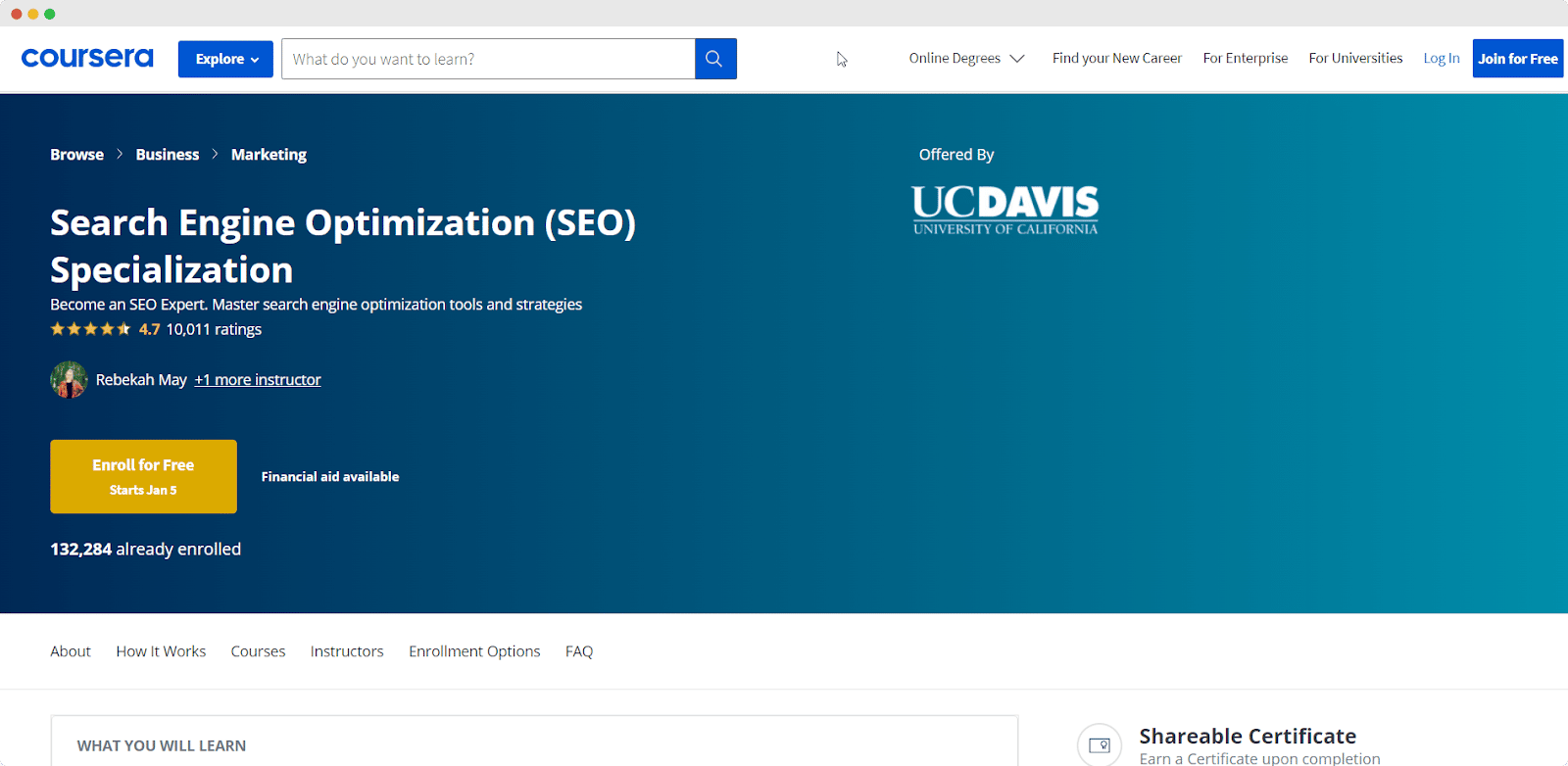Viewport: 1568px width, 766px height.
Task: Click the Shareable Certificate heading
Action: pyautogui.click(x=1248, y=737)
